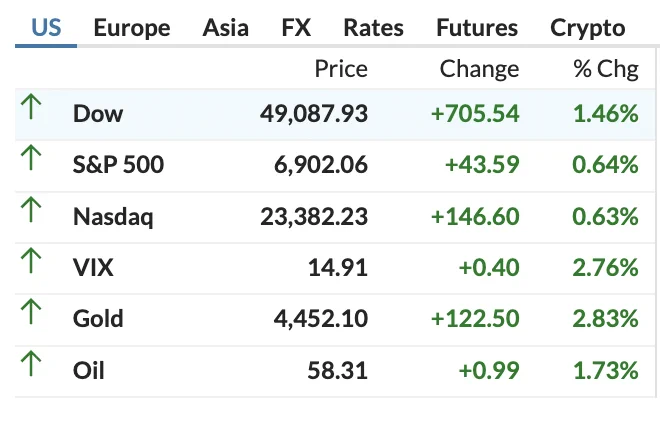Click the up arrow icon next to S&P 500
The height and width of the screenshot is (424, 660).
pyautogui.click(x=31, y=157)
